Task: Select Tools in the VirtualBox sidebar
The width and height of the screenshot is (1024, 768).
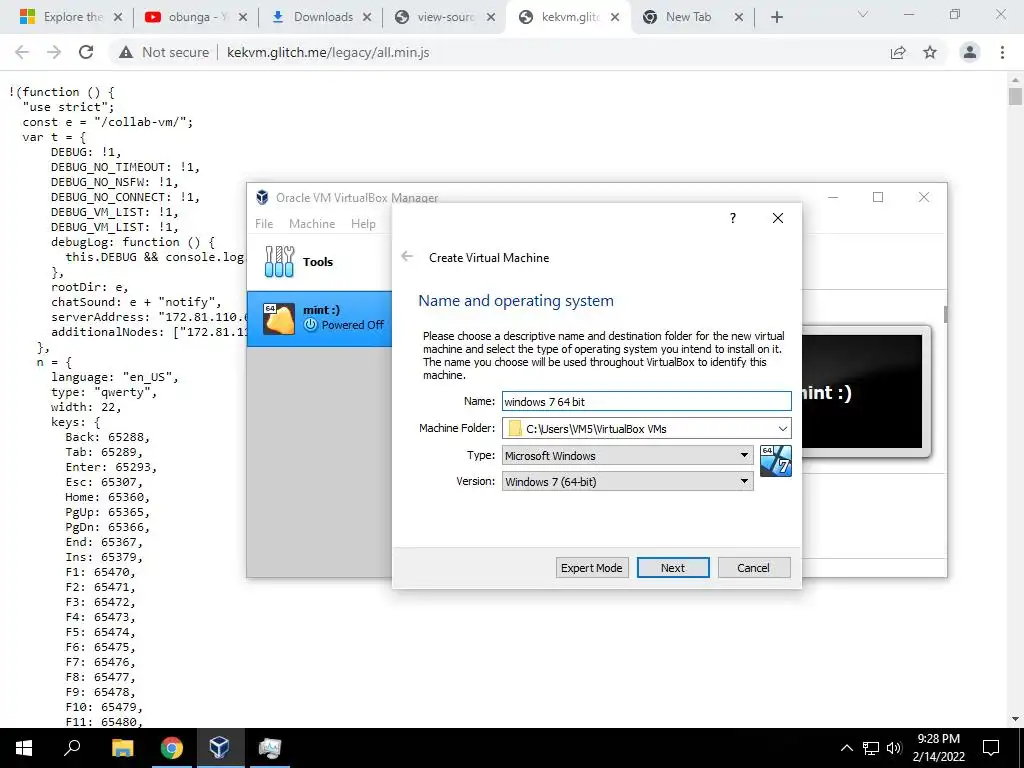Action: [319, 262]
